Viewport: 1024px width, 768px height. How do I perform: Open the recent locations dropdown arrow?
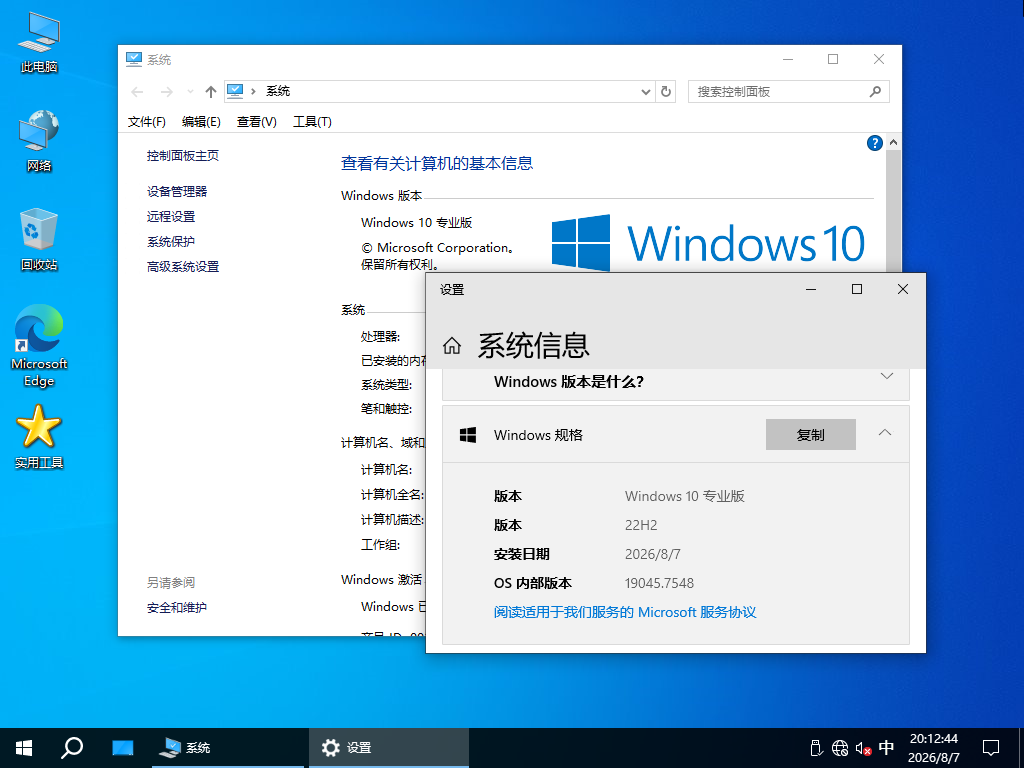click(x=190, y=92)
